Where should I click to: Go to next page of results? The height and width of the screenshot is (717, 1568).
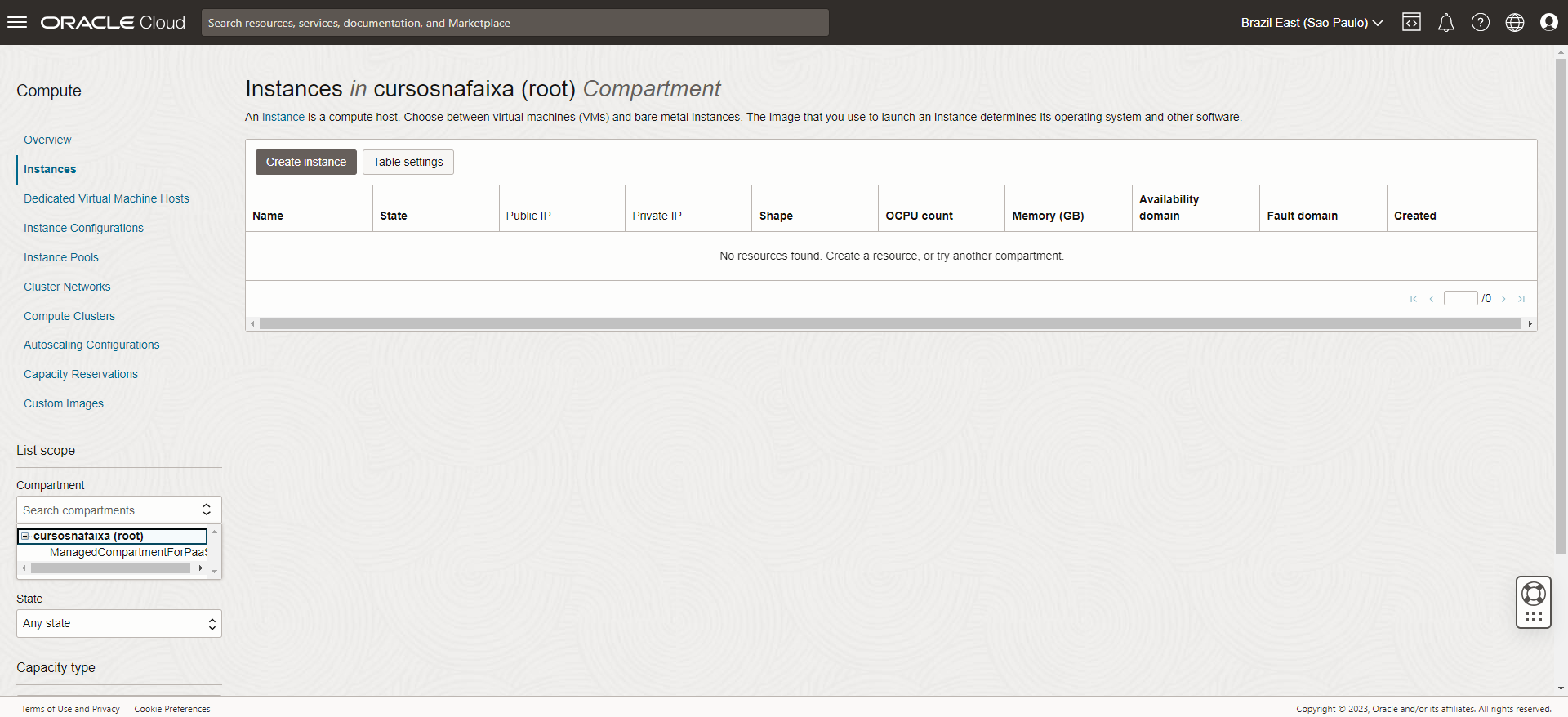point(1503,299)
